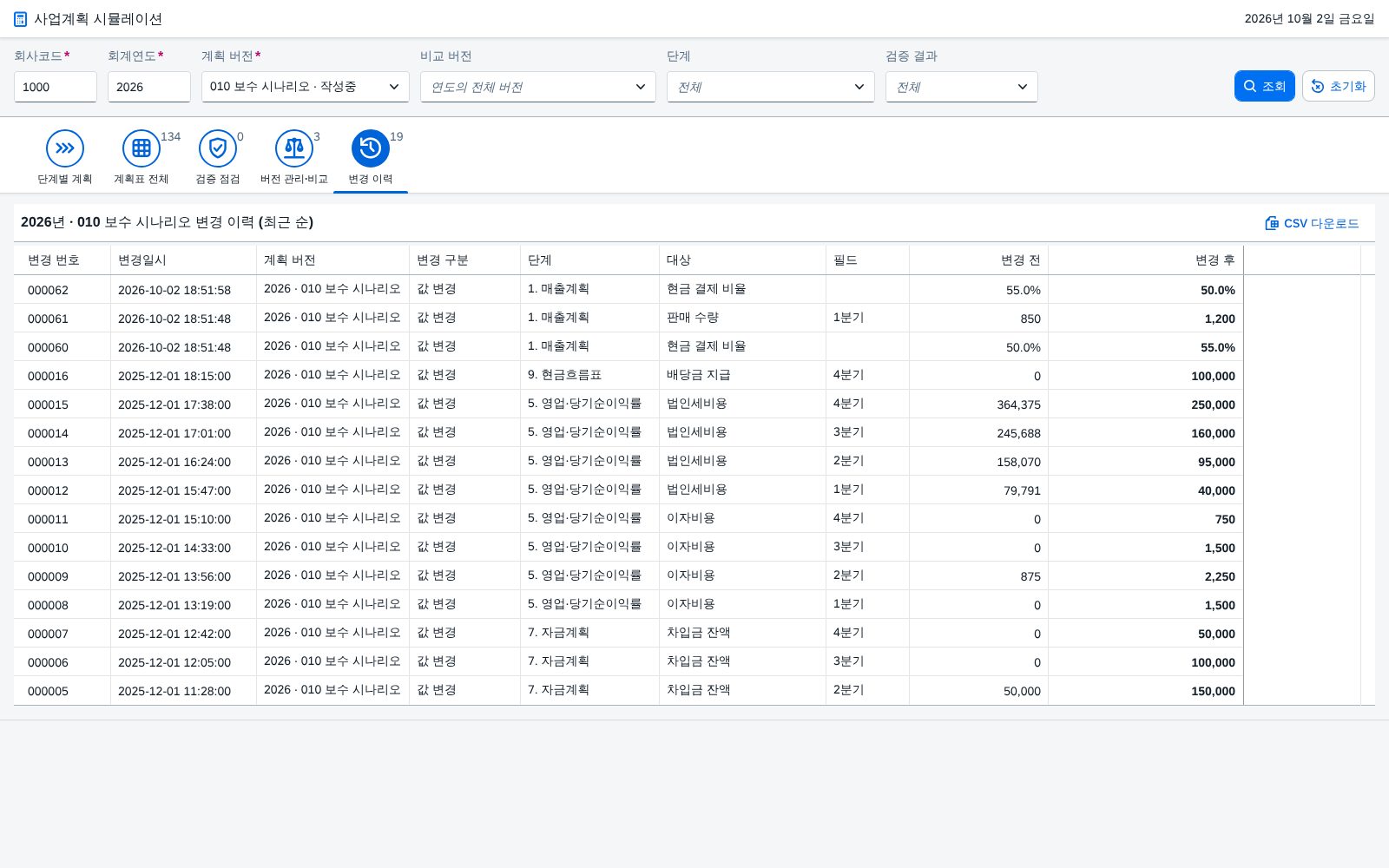Click the 9. 현금흐름표 cell

pos(564,375)
